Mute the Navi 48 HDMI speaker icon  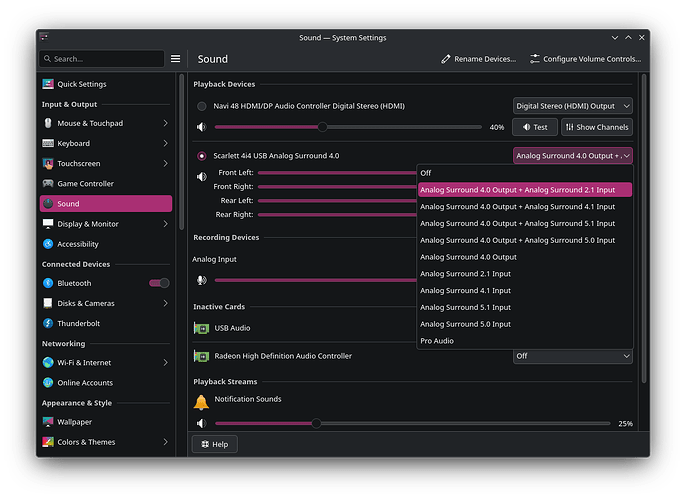pyautogui.click(x=201, y=127)
